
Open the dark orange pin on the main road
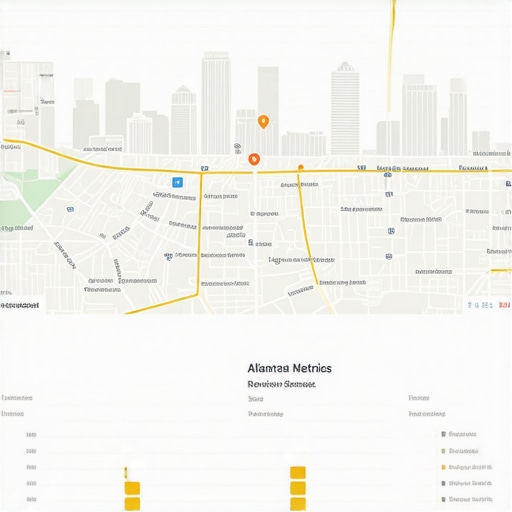coord(254,159)
